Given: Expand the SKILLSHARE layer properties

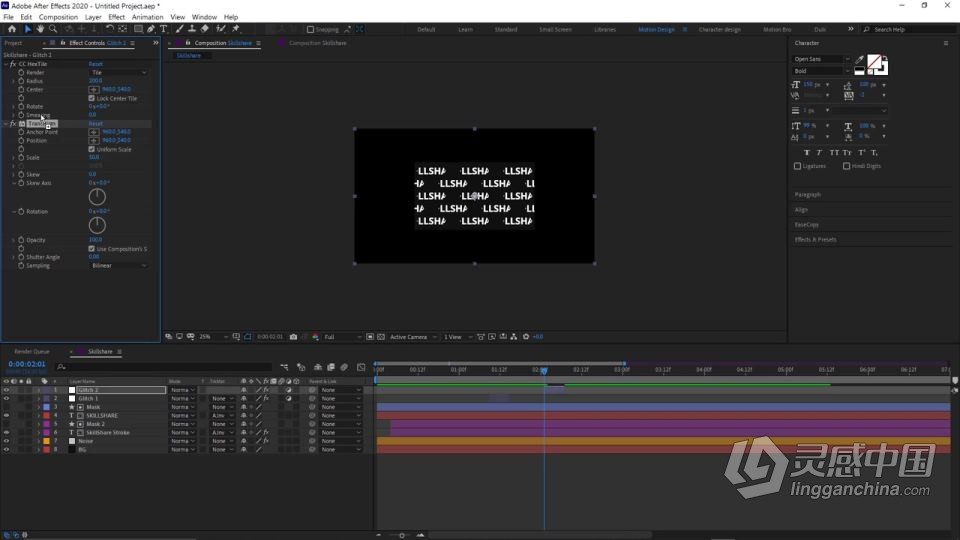Looking at the screenshot, I should coord(38,416).
